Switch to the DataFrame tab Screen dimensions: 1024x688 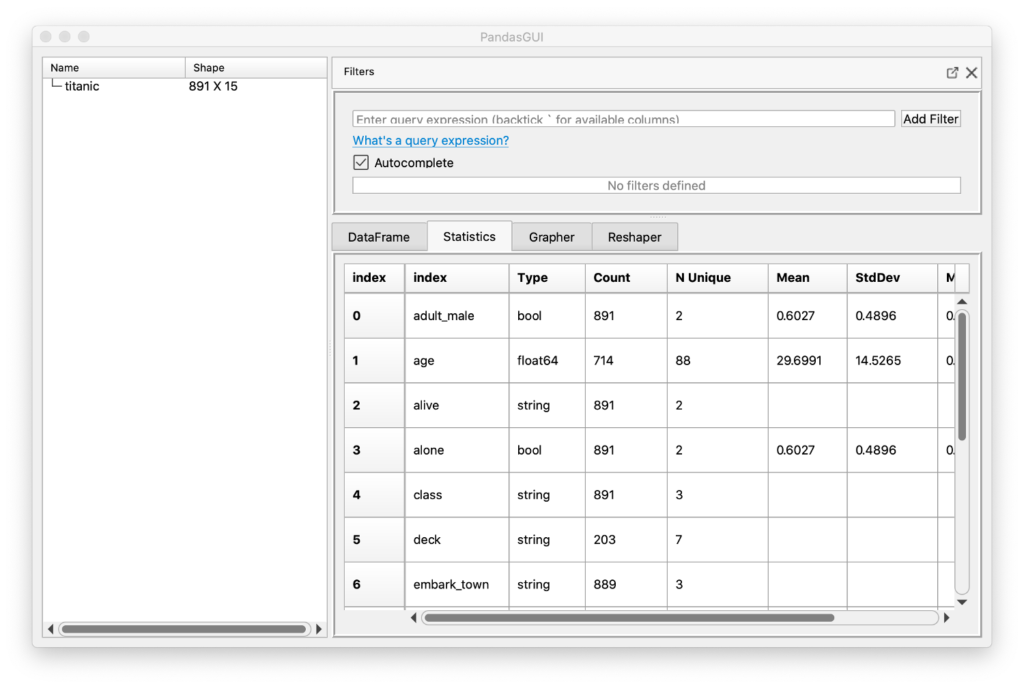tap(379, 237)
